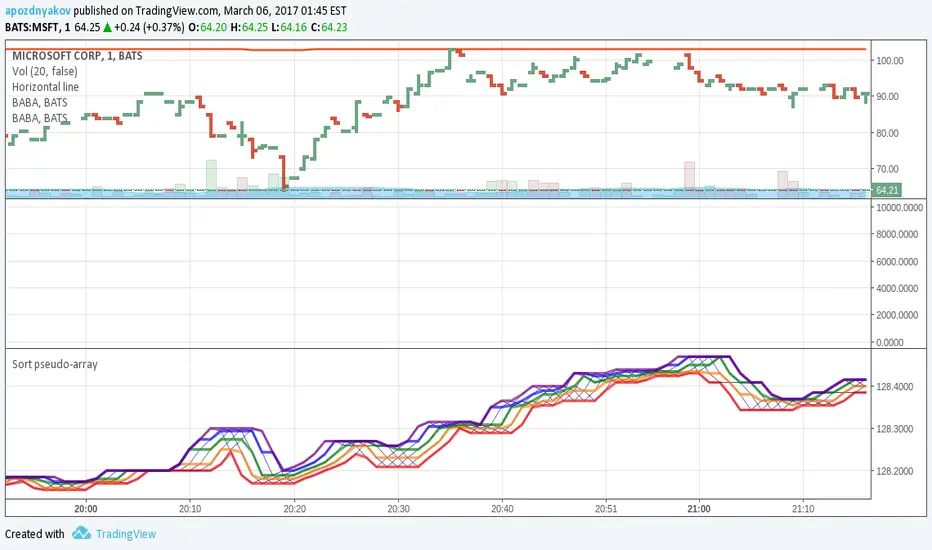Click the TradingView cloud logo icon
932x550 pixels.
tap(81, 533)
